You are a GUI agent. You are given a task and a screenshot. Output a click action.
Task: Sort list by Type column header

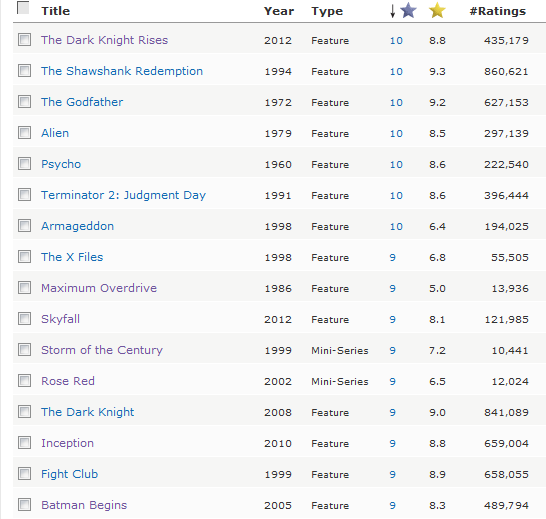pyautogui.click(x=327, y=11)
